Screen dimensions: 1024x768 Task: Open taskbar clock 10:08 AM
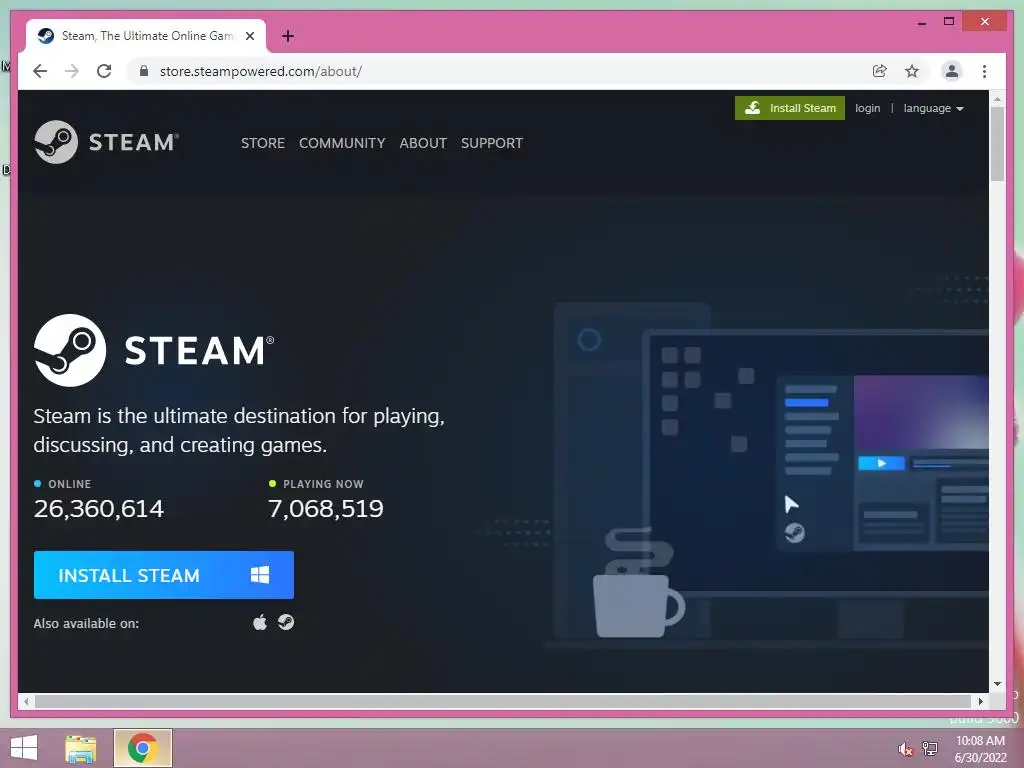[980, 749]
